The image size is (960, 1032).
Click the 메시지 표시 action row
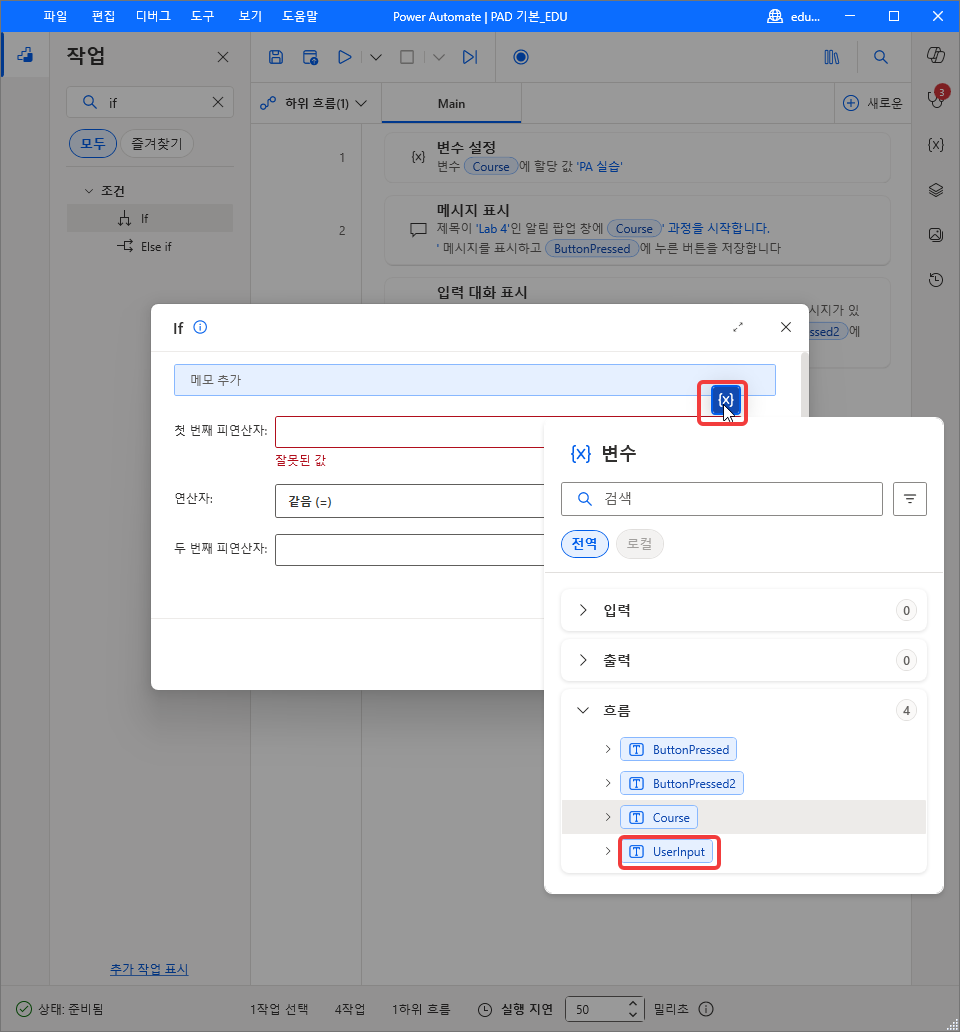(x=637, y=230)
